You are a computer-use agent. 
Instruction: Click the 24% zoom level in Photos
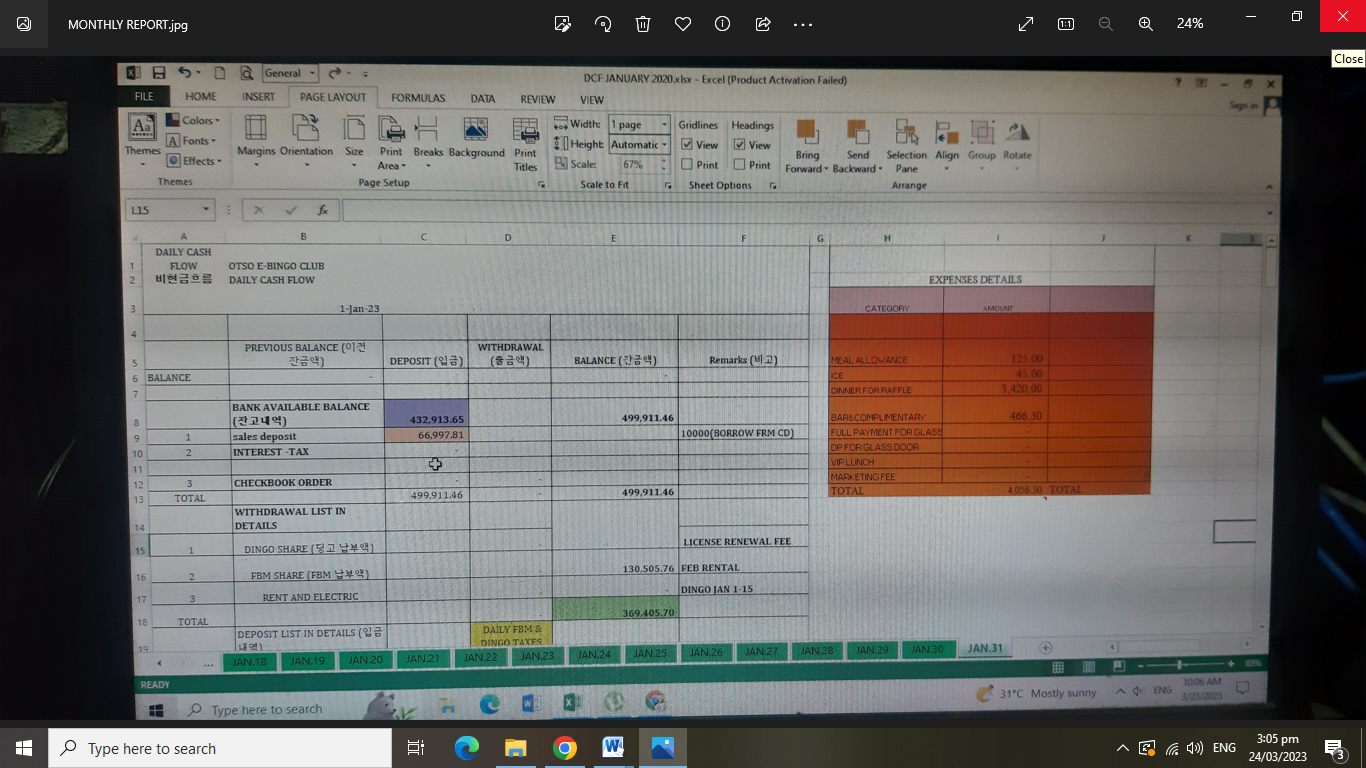(x=1190, y=24)
